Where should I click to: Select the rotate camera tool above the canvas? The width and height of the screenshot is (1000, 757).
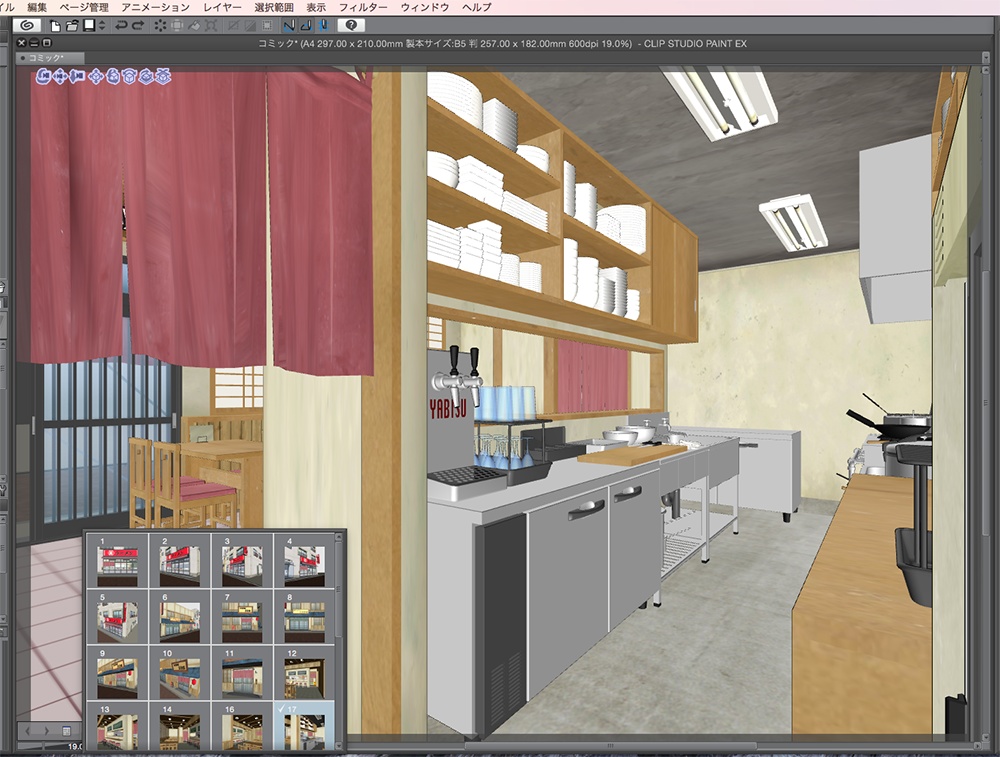point(42,76)
